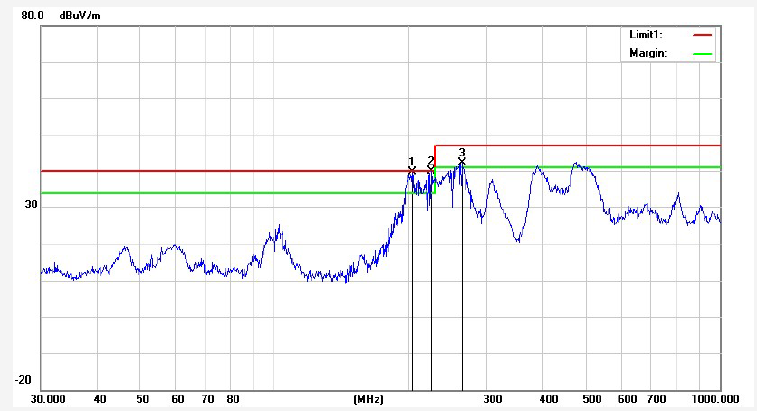Screen dimensions: 757x411
Task: Click the 30.000 start frequency label
Action: click(49, 399)
